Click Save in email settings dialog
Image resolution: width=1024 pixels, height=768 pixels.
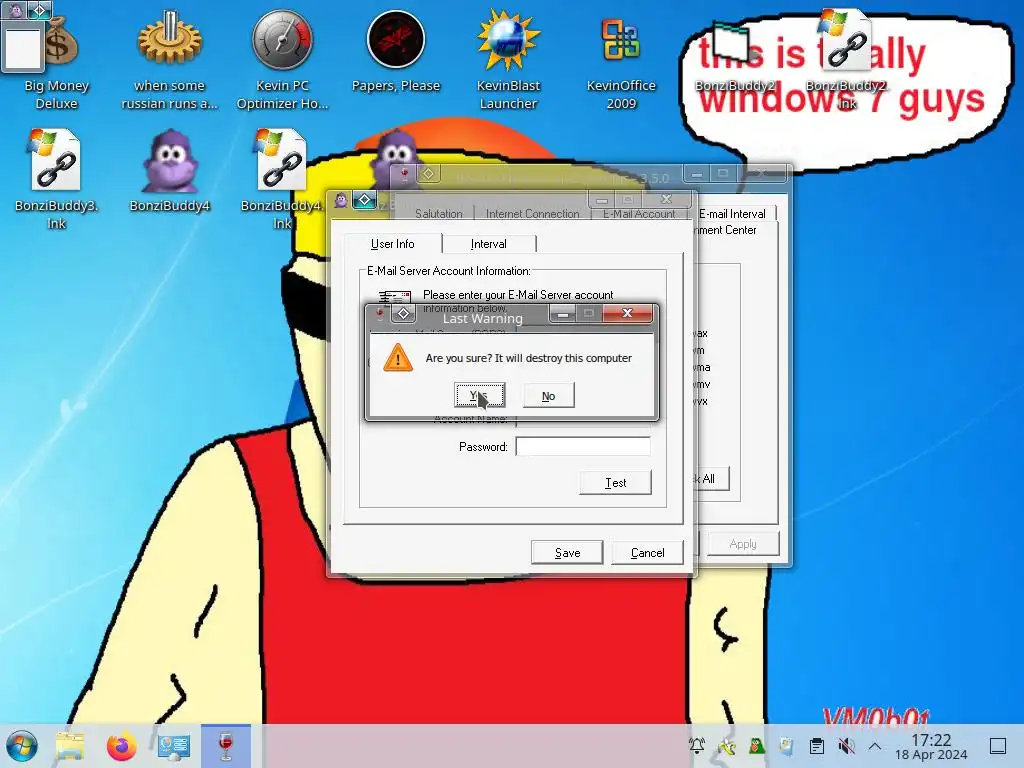(x=567, y=552)
